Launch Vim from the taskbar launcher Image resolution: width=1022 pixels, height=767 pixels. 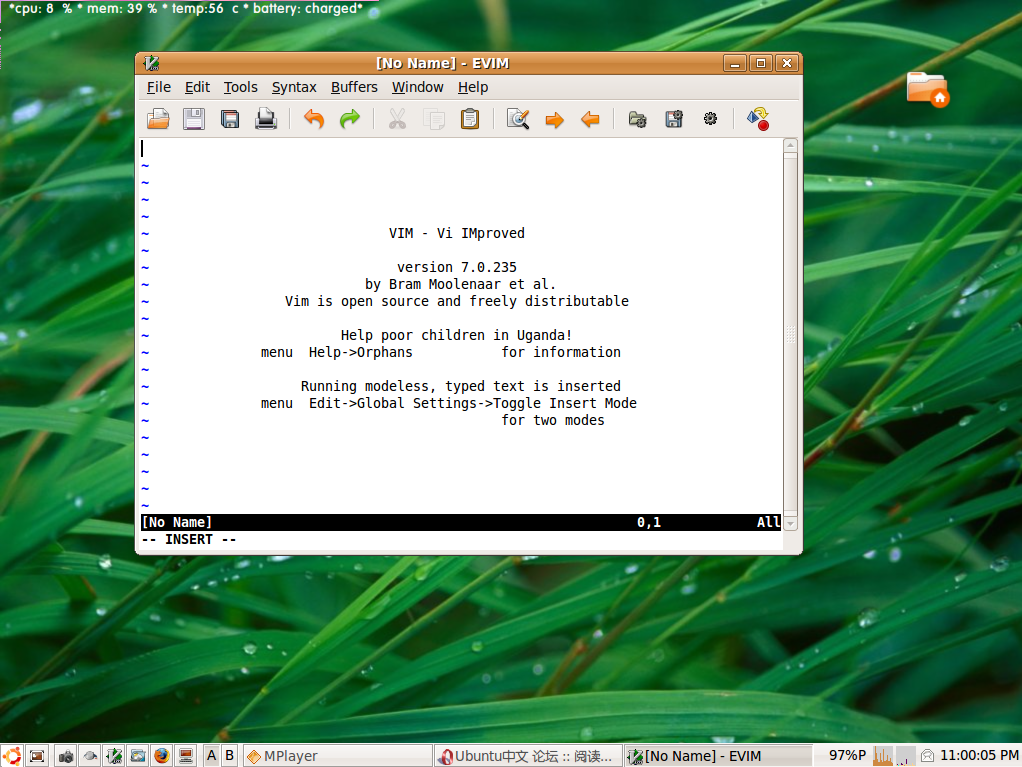click(114, 756)
